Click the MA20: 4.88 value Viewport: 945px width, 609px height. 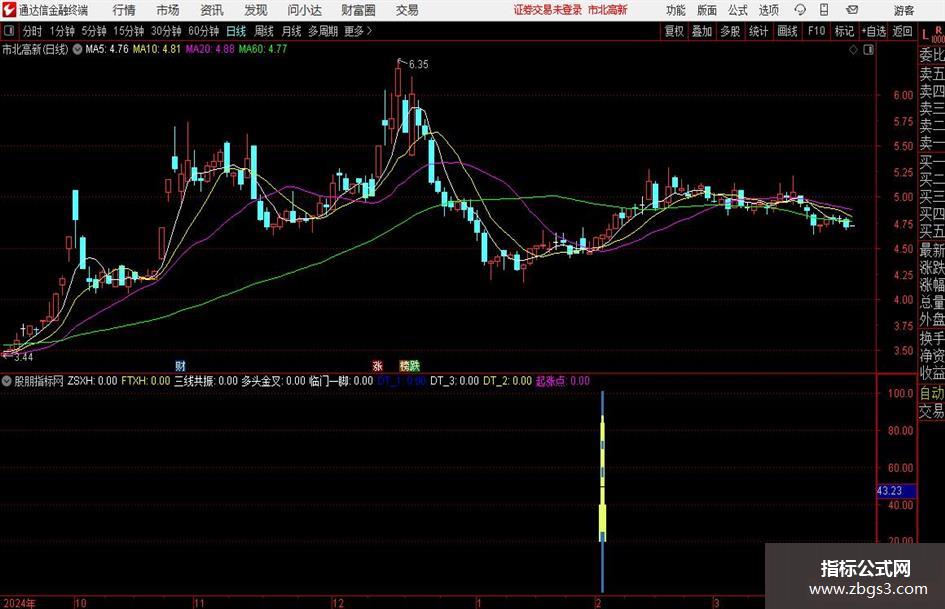point(210,49)
